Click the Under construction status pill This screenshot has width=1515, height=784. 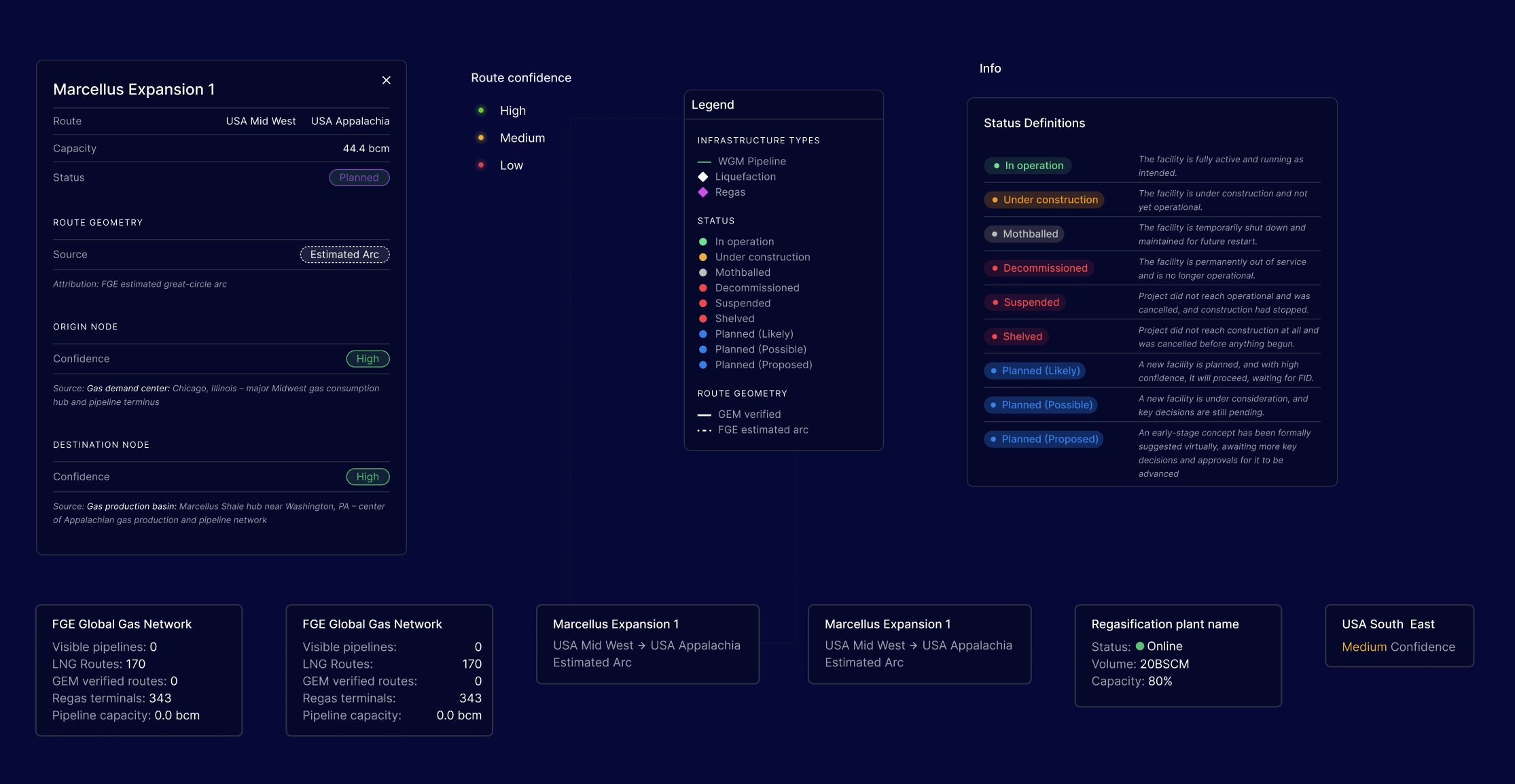pyautogui.click(x=1044, y=200)
